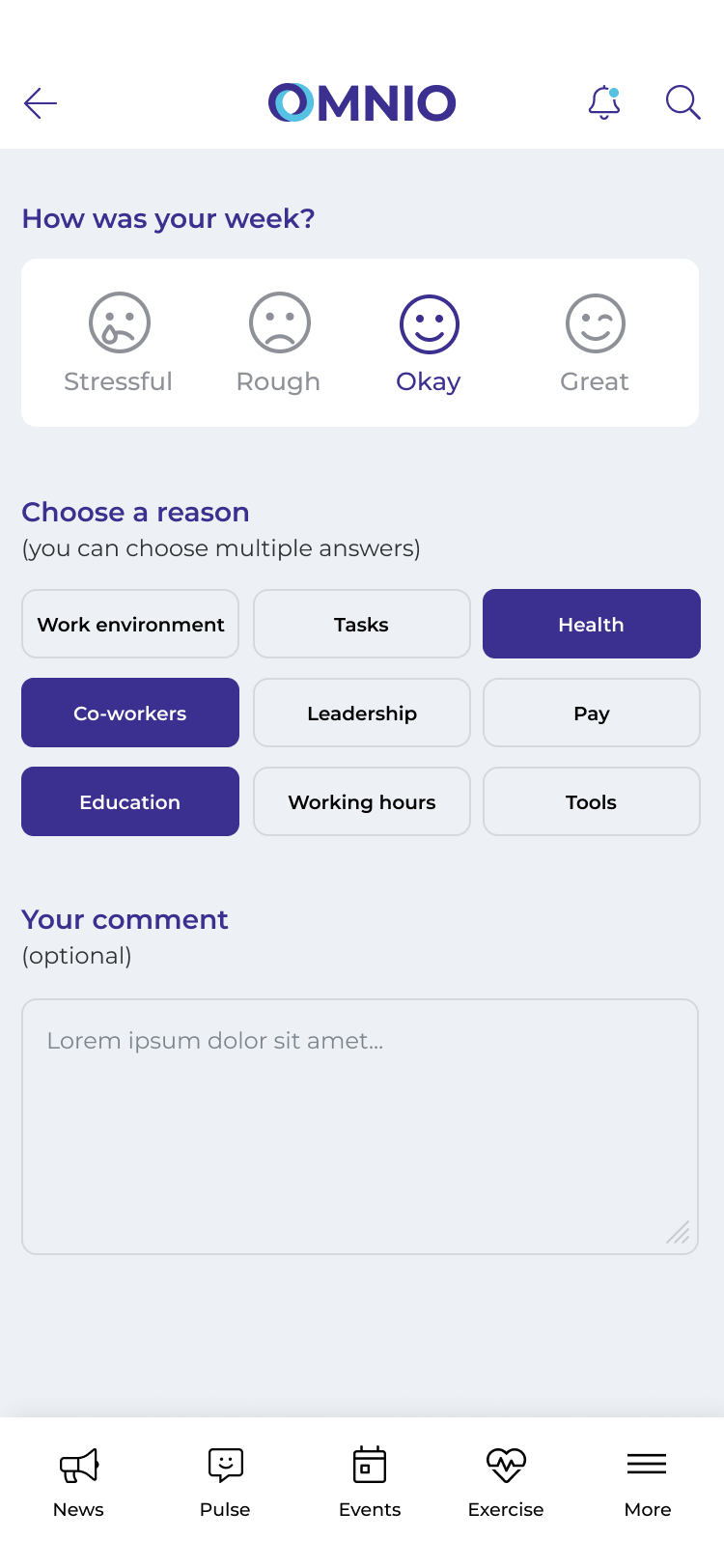Deselect the Health reason chip

tap(592, 624)
